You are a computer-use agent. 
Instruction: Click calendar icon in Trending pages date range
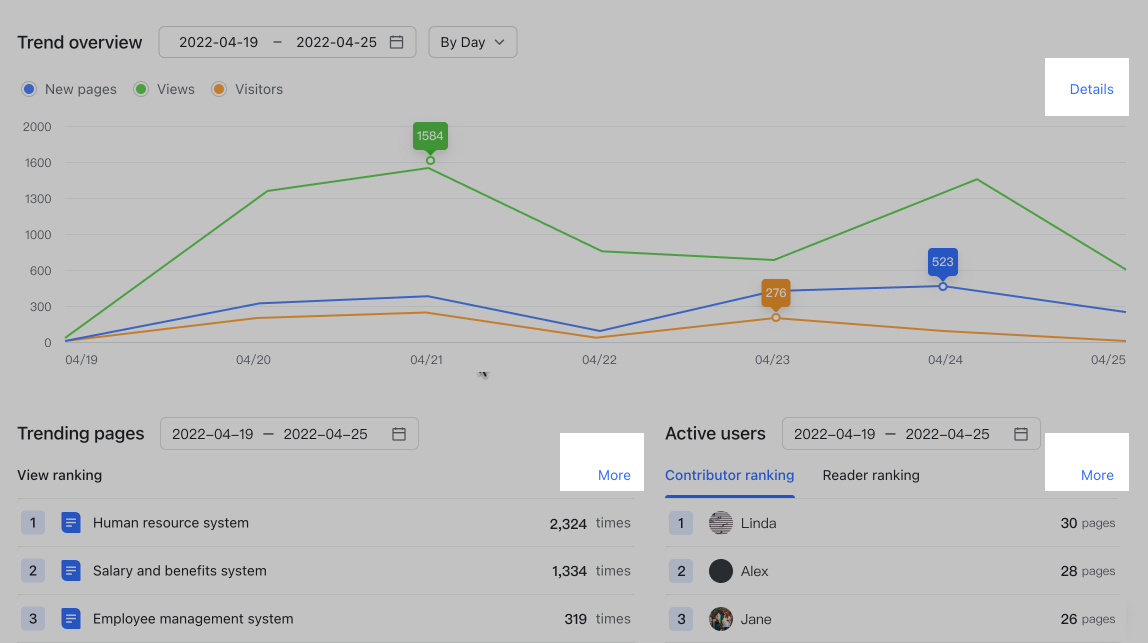[x=399, y=434]
